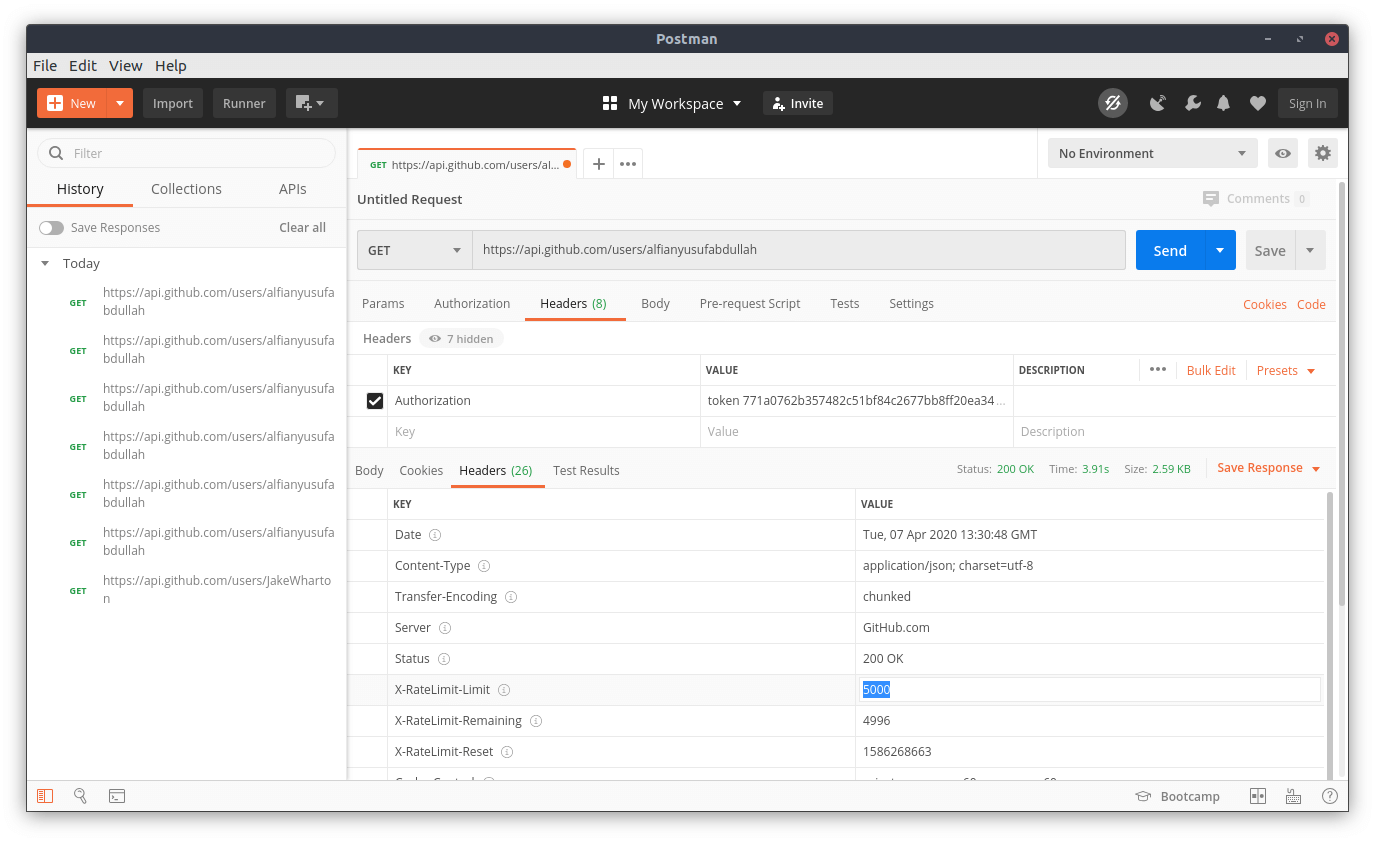The height and width of the screenshot is (844, 1376).
Task: Send the request
Action: pyautogui.click(x=1170, y=250)
